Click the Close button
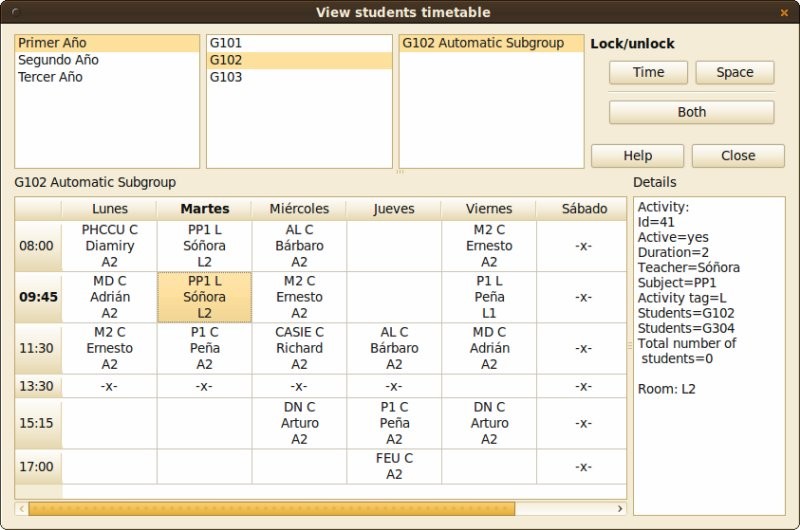800x530 pixels. [x=738, y=156]
